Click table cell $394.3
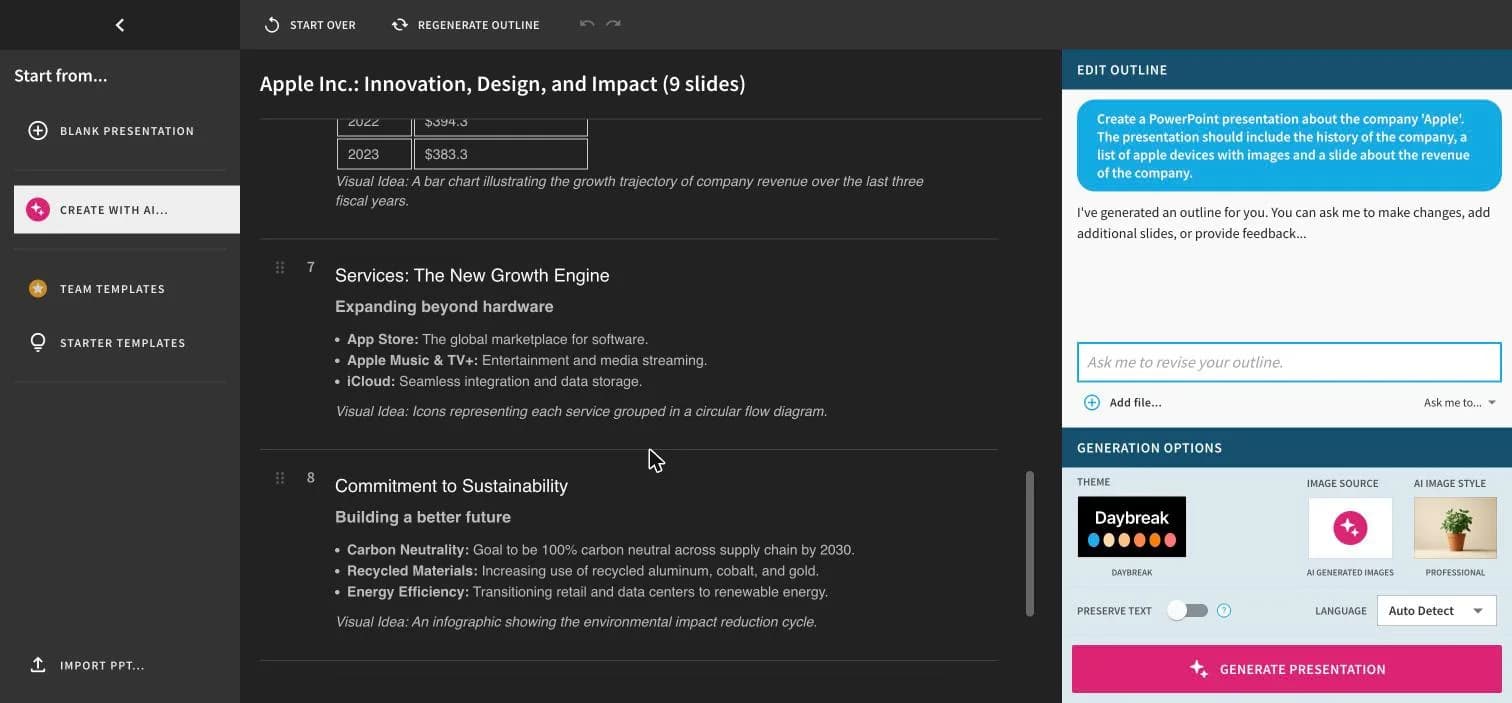1512x703 pixels. (x=501, y=126)
